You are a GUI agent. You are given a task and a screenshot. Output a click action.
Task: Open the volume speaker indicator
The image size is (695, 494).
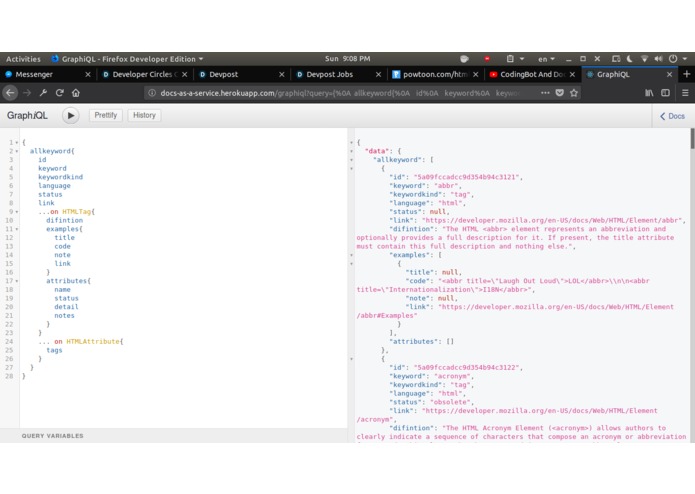tap(658, 59)
